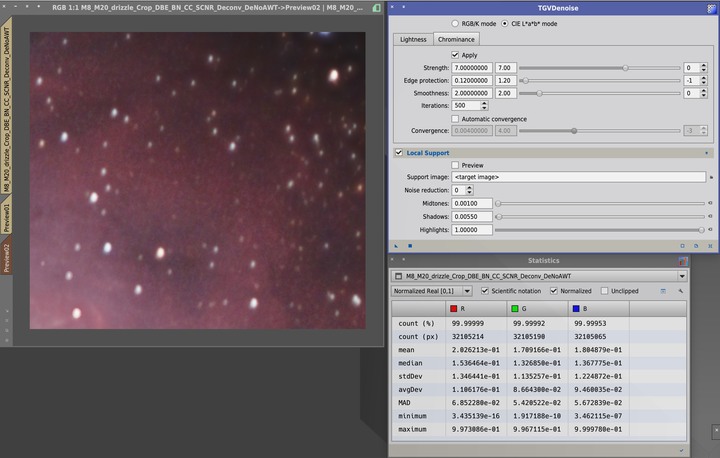The width and height of the screenshot is (720, 458).
Task: Select the RGB/K mode radio button
Action: (x=456, y=23)
